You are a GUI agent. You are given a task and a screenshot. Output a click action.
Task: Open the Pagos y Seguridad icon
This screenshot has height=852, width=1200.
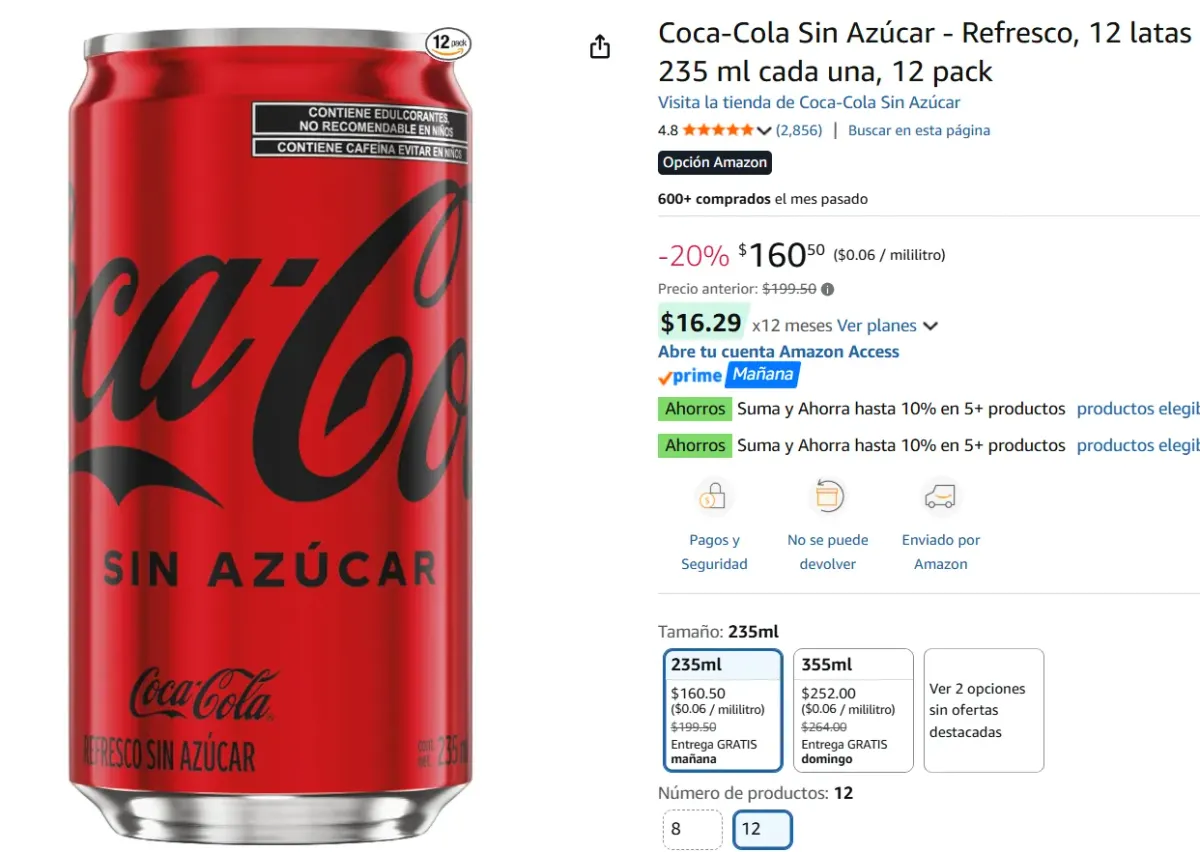click(714, 495)
